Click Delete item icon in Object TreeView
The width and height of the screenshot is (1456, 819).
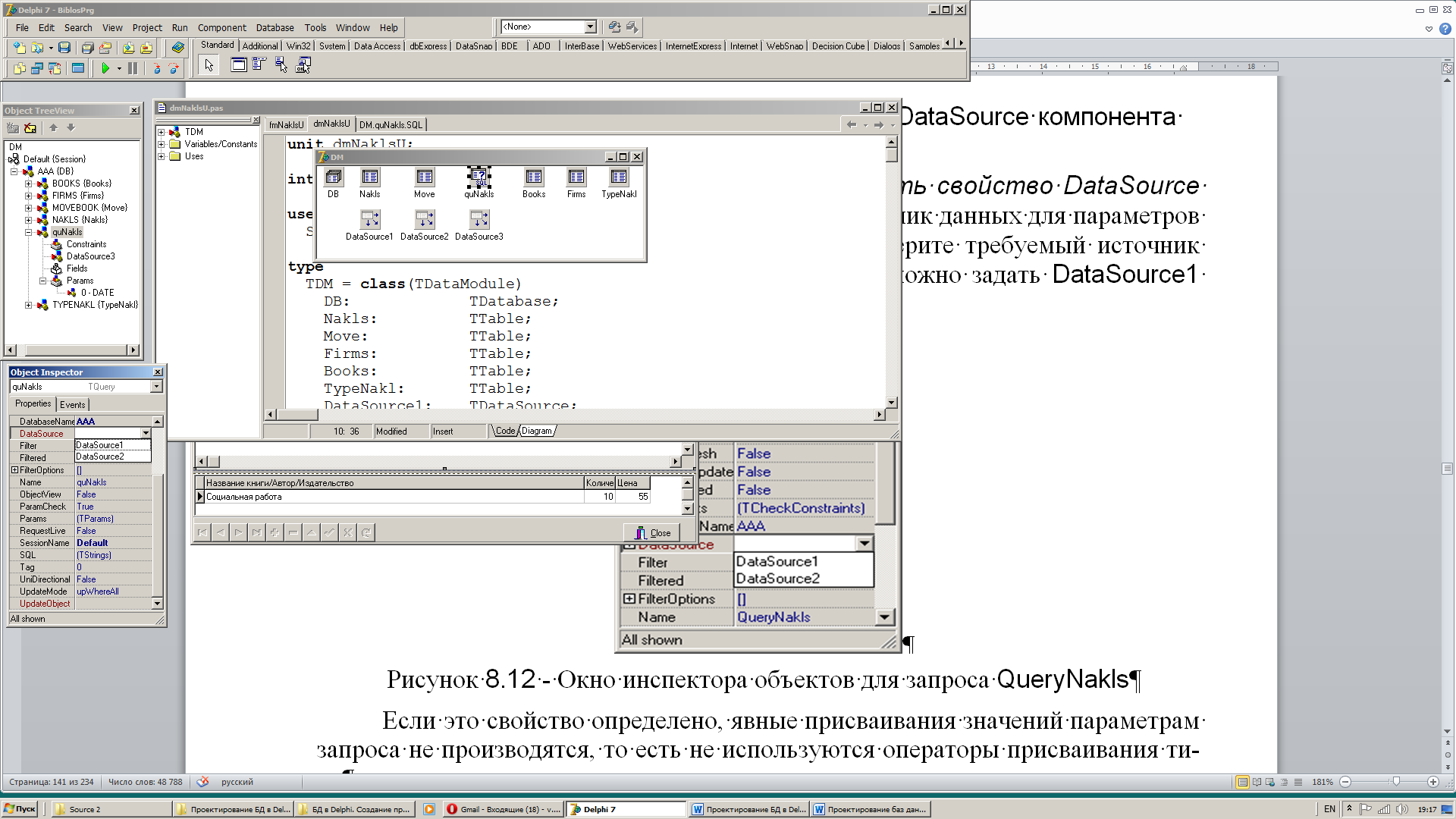[30, 128]
